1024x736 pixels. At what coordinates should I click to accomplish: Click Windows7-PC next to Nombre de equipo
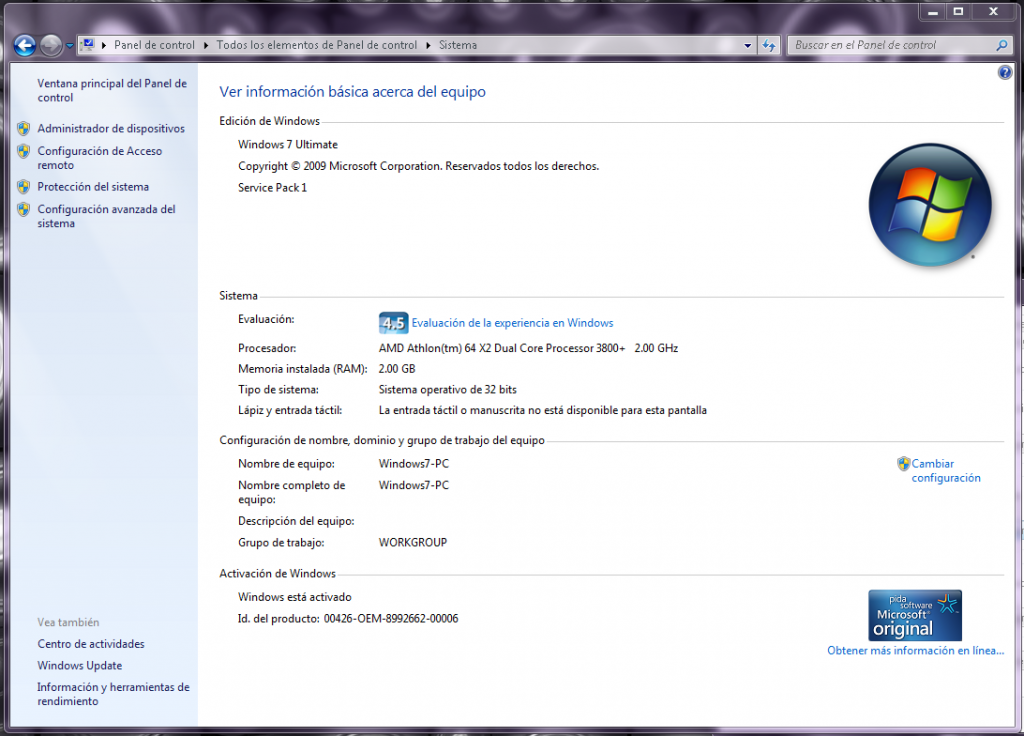[x=414, y=464]
